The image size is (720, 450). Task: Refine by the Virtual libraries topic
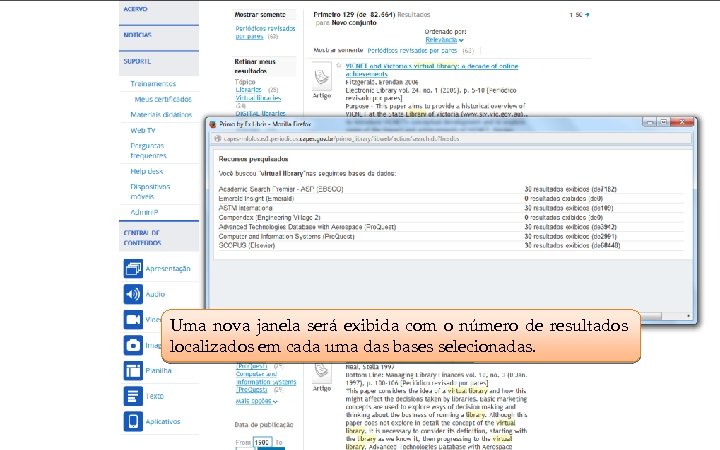[x=258, y=98]
